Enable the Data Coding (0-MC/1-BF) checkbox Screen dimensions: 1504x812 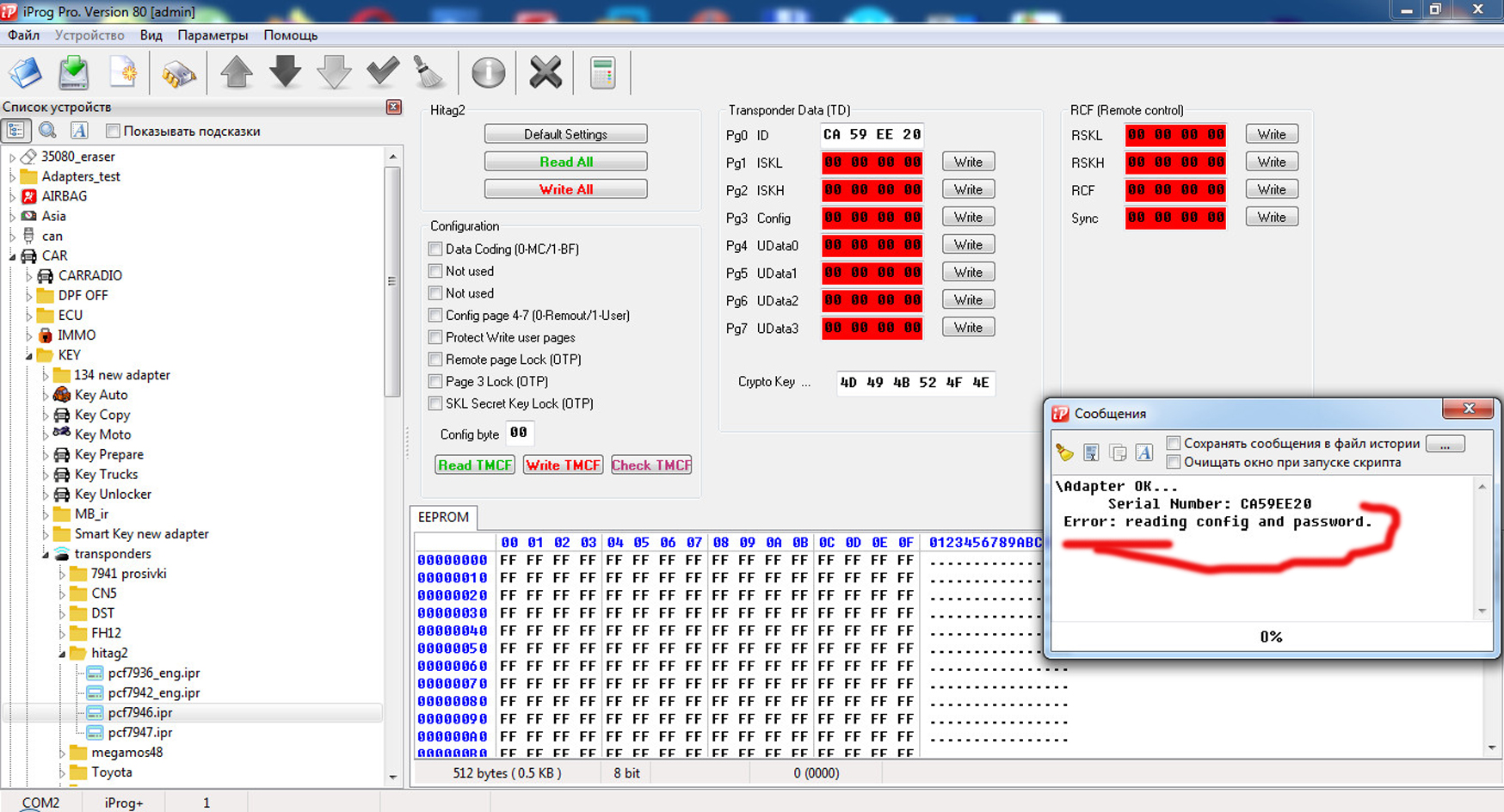(435, 249)
